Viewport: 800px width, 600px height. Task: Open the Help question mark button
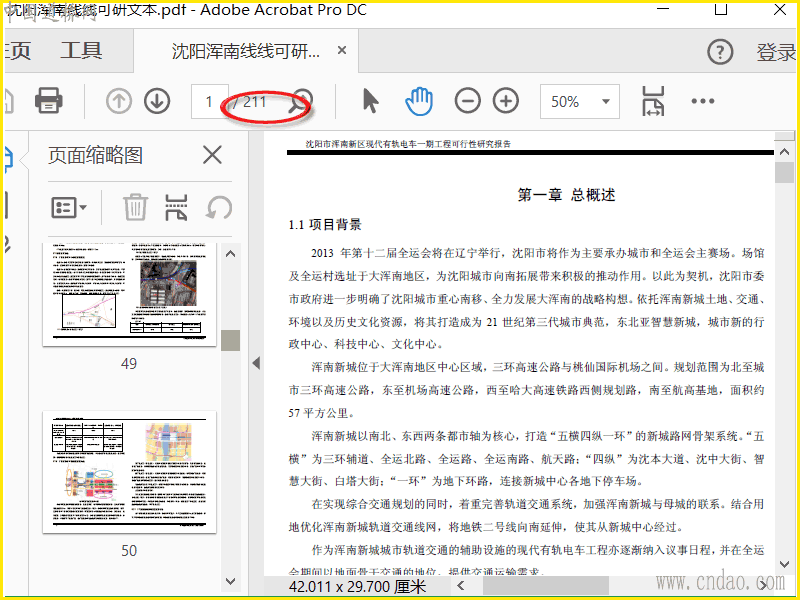[x=720, y=52]
